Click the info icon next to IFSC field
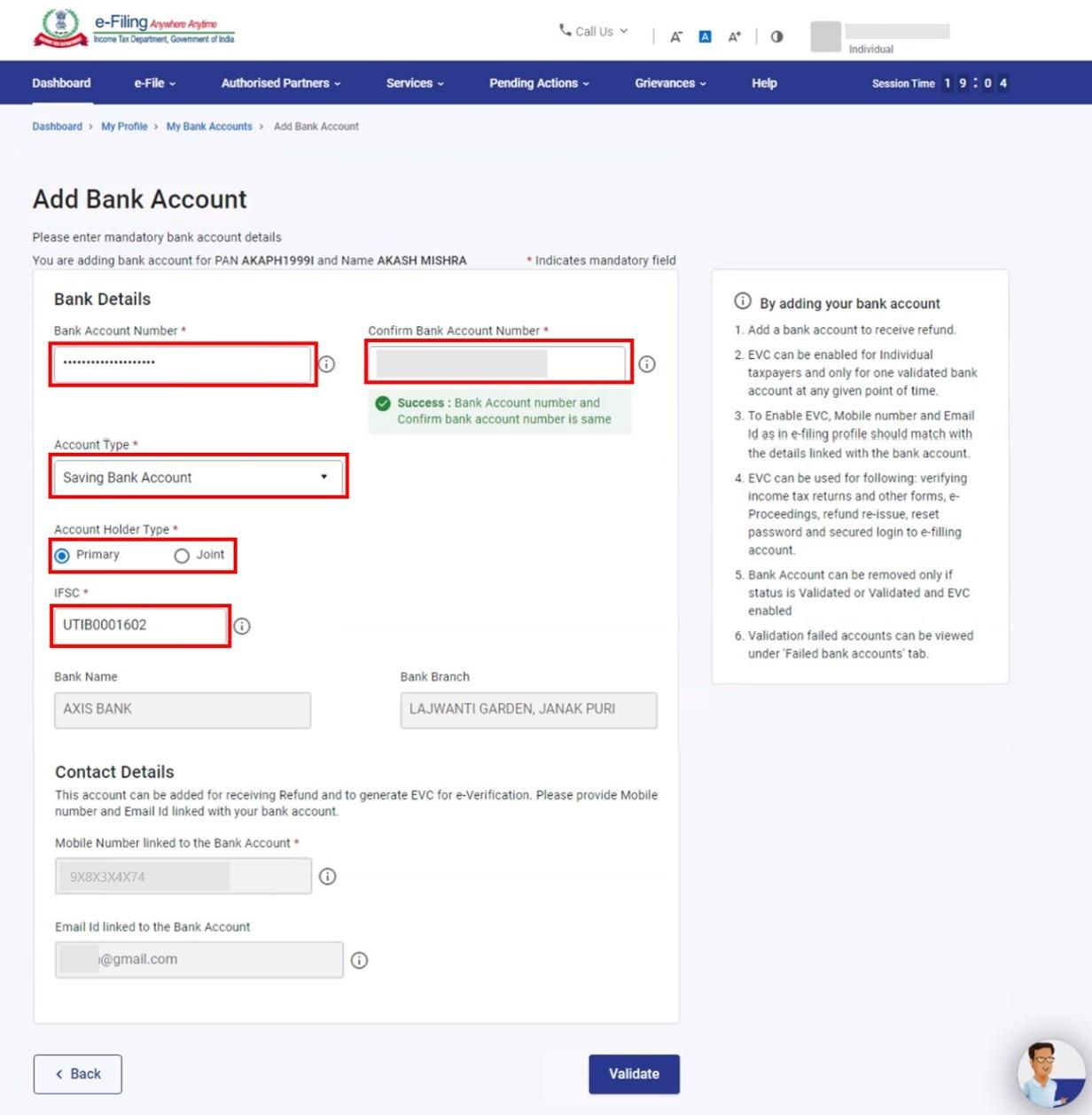 tap(242, 626)
